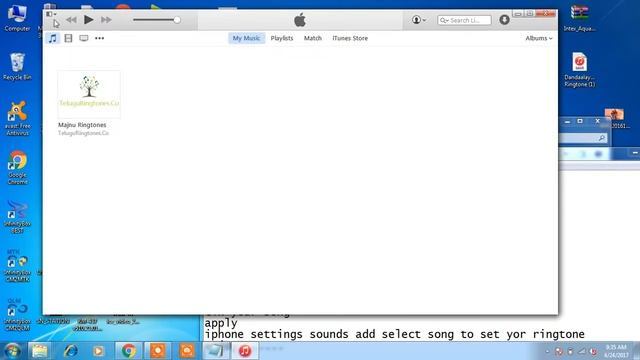Open the Inter_Aqua archive desktop icon
This screenshot has height=360, width=640.
[x=580, y=18]
